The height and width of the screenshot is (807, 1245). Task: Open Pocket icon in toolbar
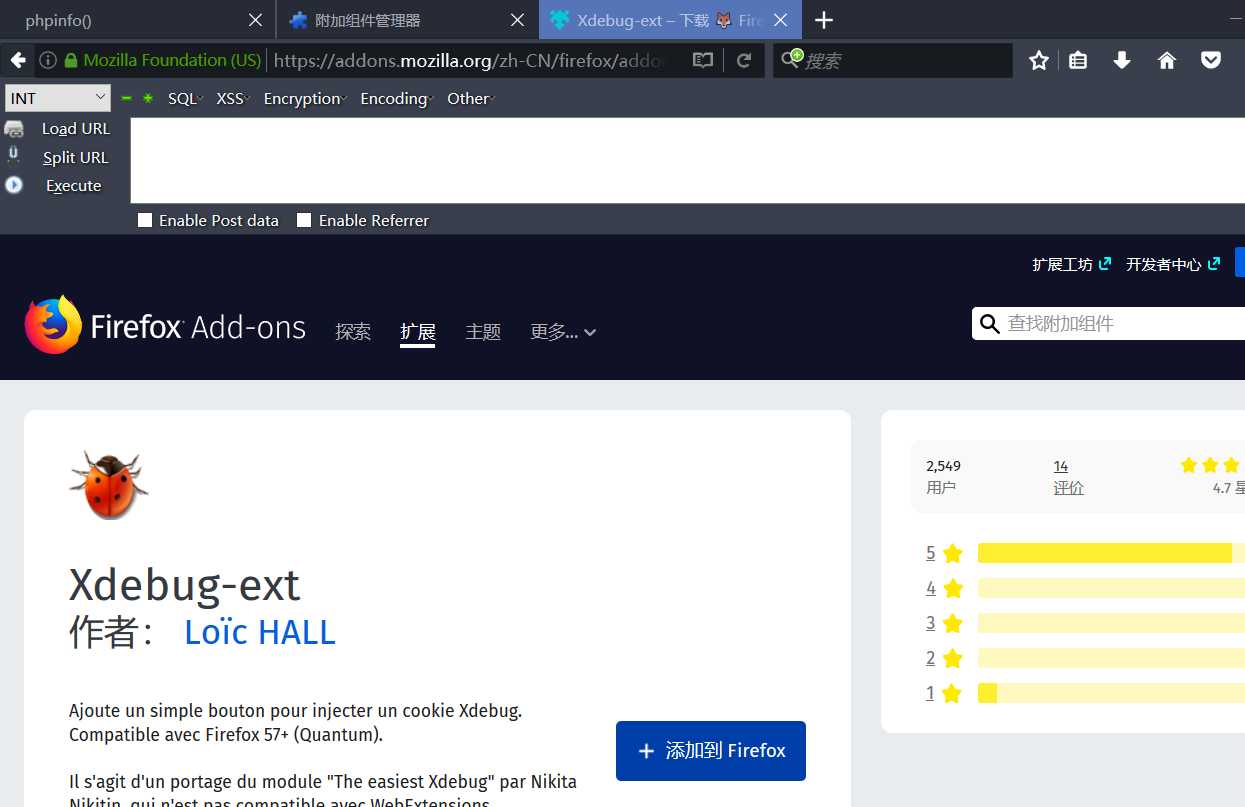[1211, 61]
